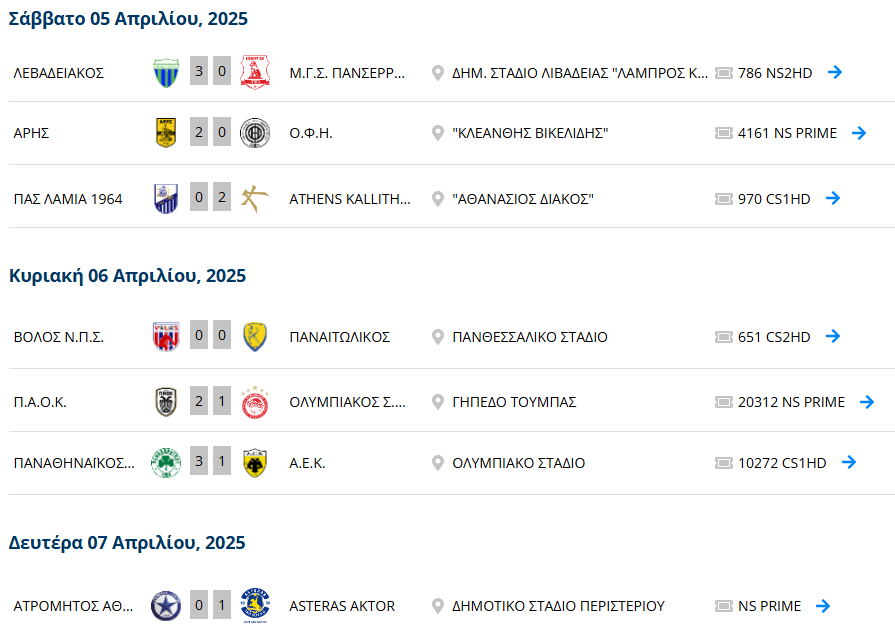Click the location pin for ΓΗΠΕΔΟ ΤΟΥΜΠΑΣ
895x632 pixels.
(438, 402)
